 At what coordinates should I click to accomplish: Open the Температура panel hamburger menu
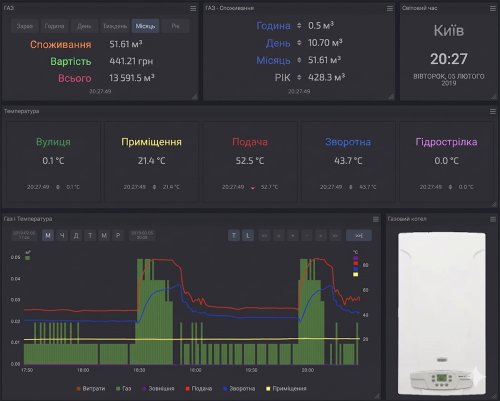click(x=493, y=112)
